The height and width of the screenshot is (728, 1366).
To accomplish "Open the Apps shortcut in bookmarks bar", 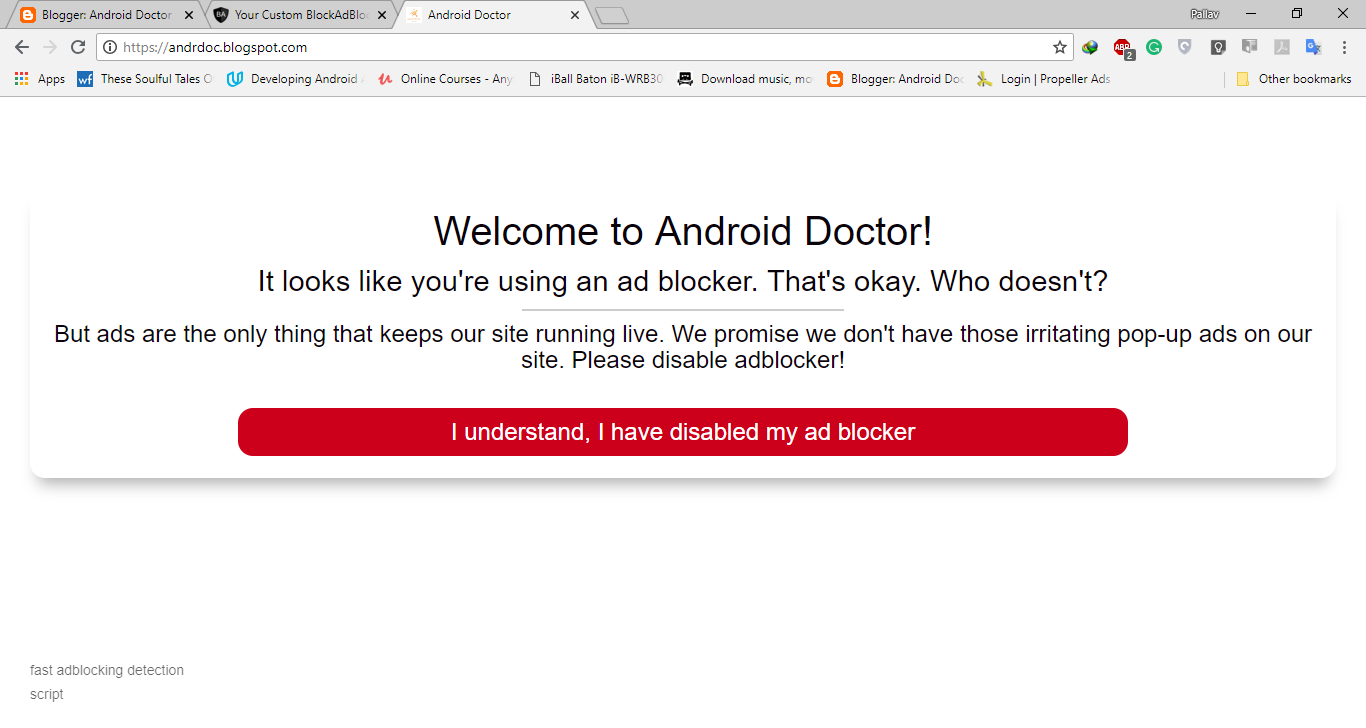I will pyautogui.click(x=40, y=79).
